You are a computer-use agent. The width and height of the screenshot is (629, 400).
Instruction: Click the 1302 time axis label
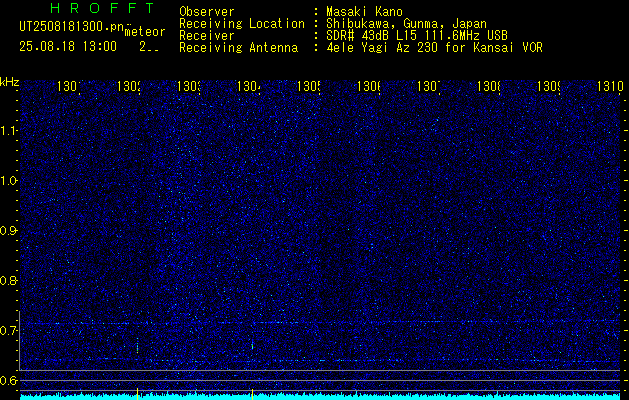point(129,86)
